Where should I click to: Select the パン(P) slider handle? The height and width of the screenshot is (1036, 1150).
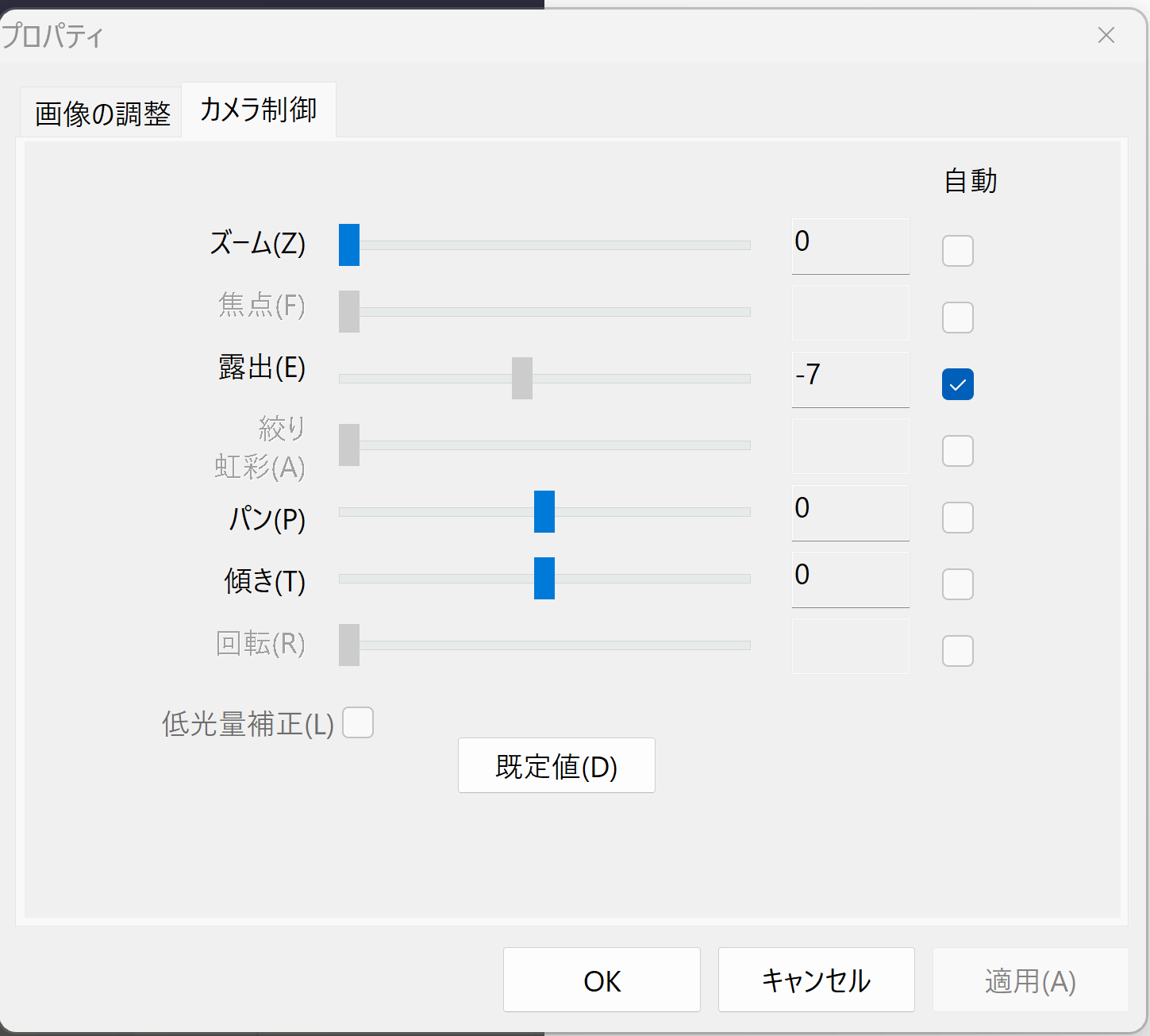[544, 512]
